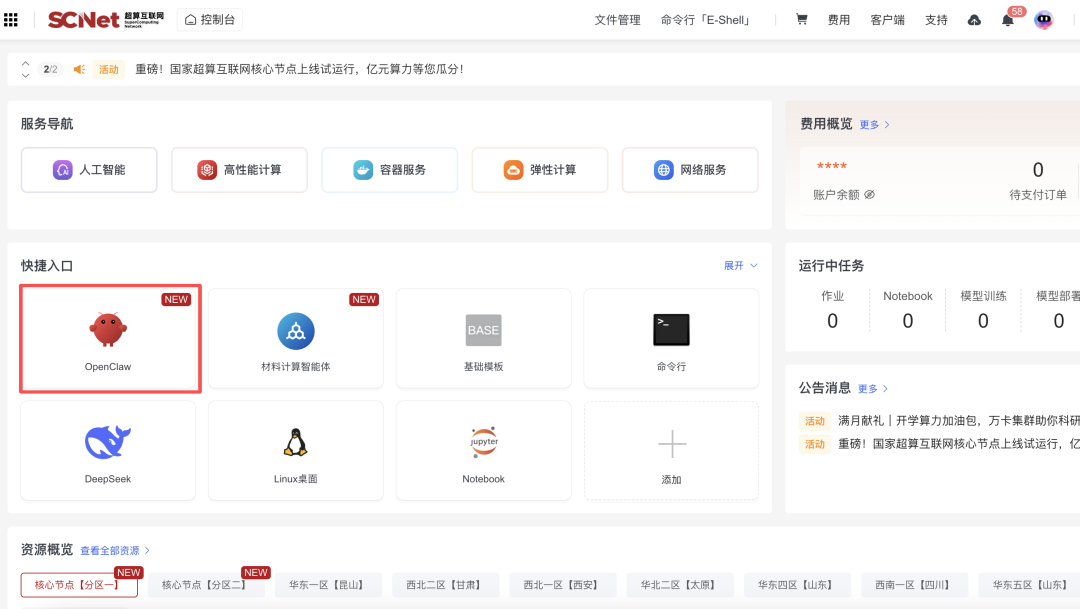Screen dimensions: 1080x609
Task: Click the next announcement down arrow
Action: point(25,76)
